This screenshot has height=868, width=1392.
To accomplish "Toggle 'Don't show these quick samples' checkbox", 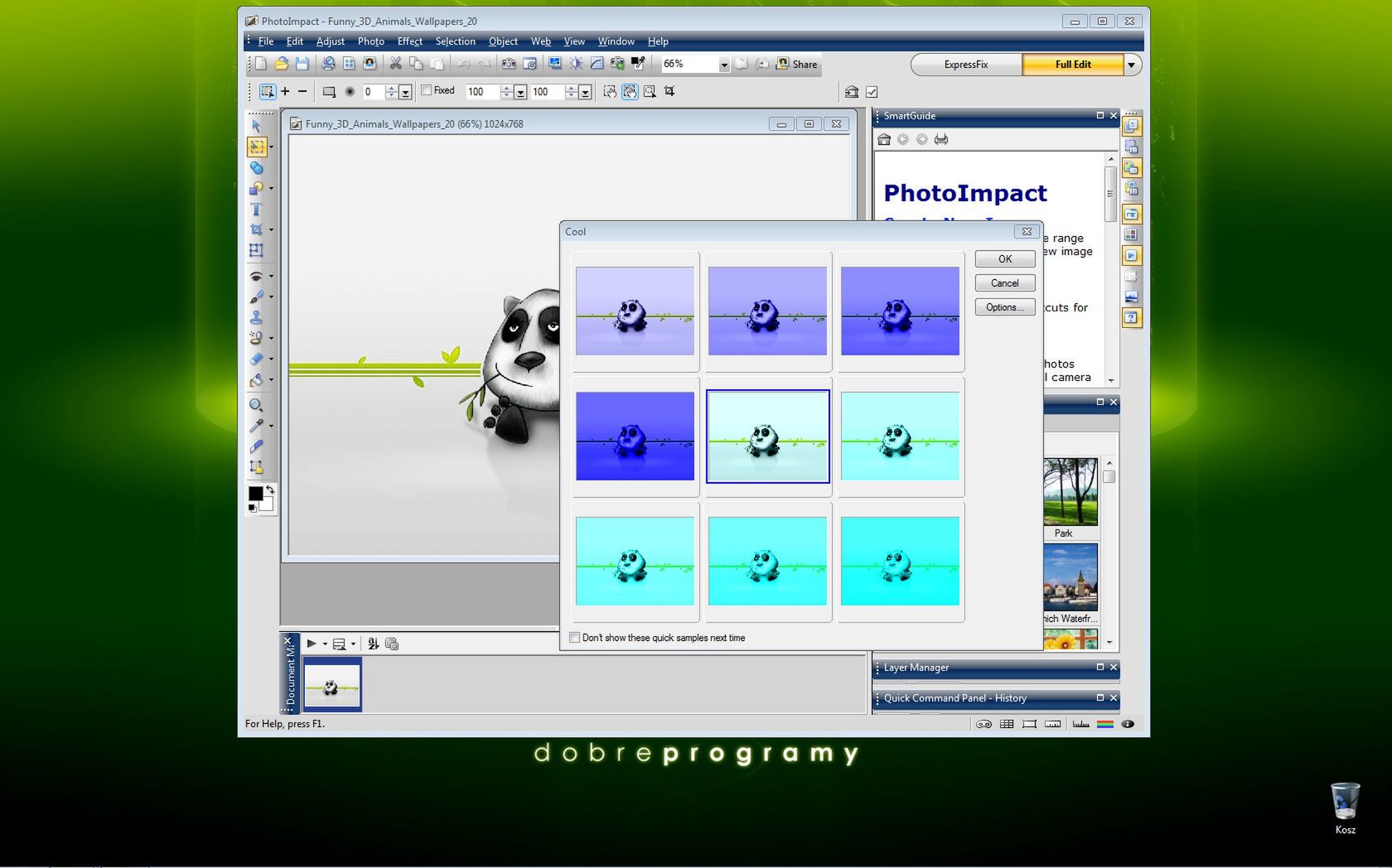I will tap(574, 638).
